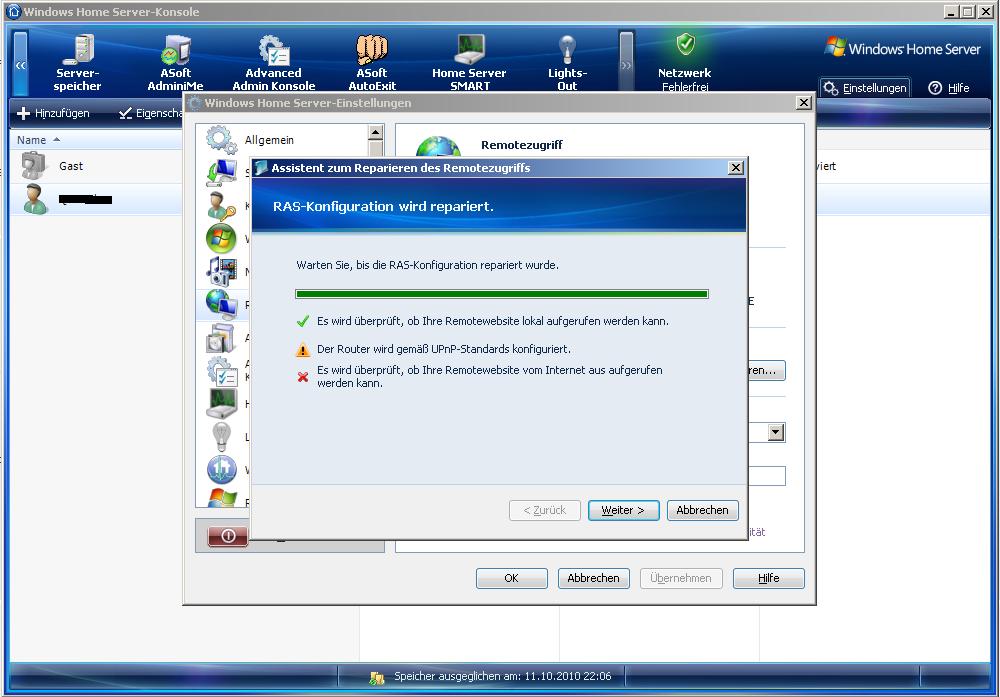Click the wizard title bar icon

[261, 168]
